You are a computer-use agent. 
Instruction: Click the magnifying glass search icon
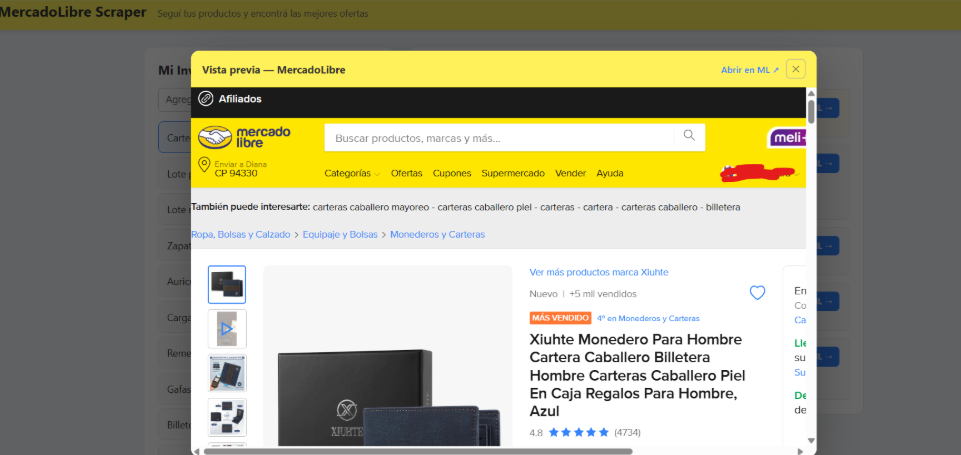pyautogui.click(x=689, y=136)
